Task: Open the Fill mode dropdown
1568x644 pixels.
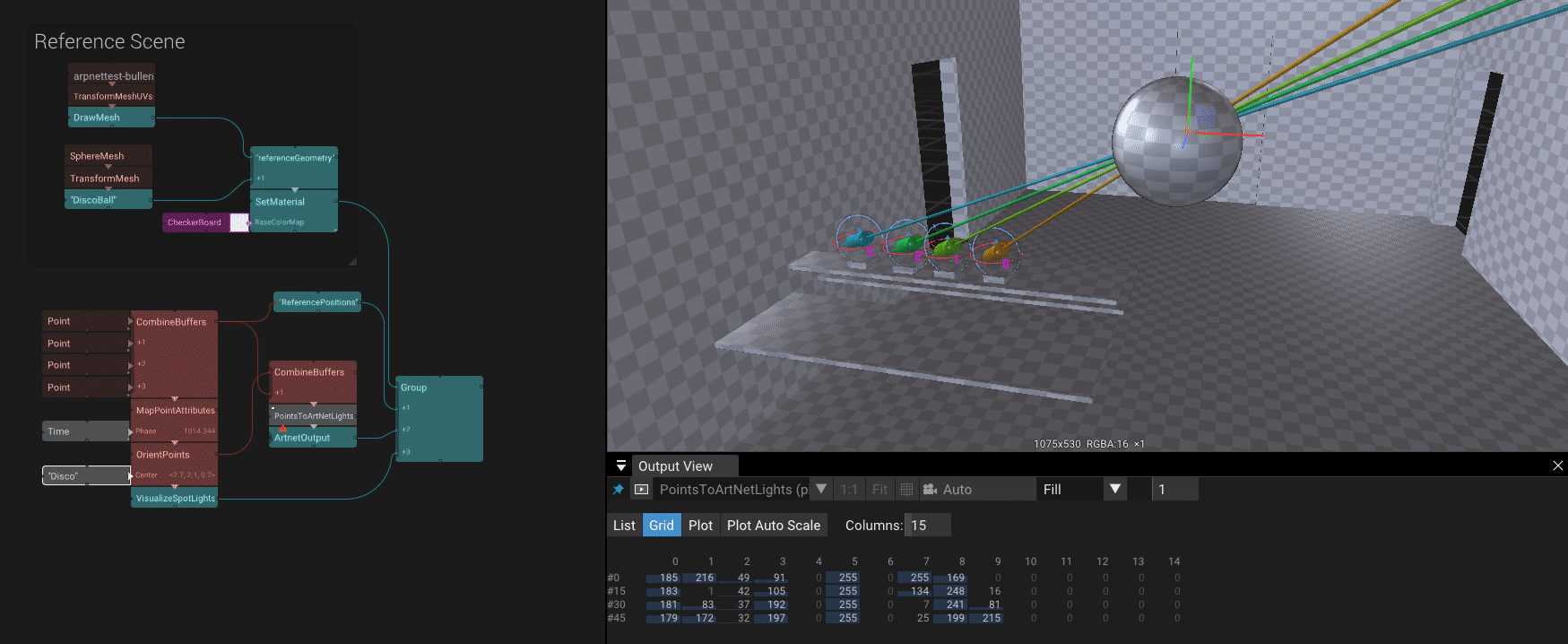Action: (x=1114, y=490)
